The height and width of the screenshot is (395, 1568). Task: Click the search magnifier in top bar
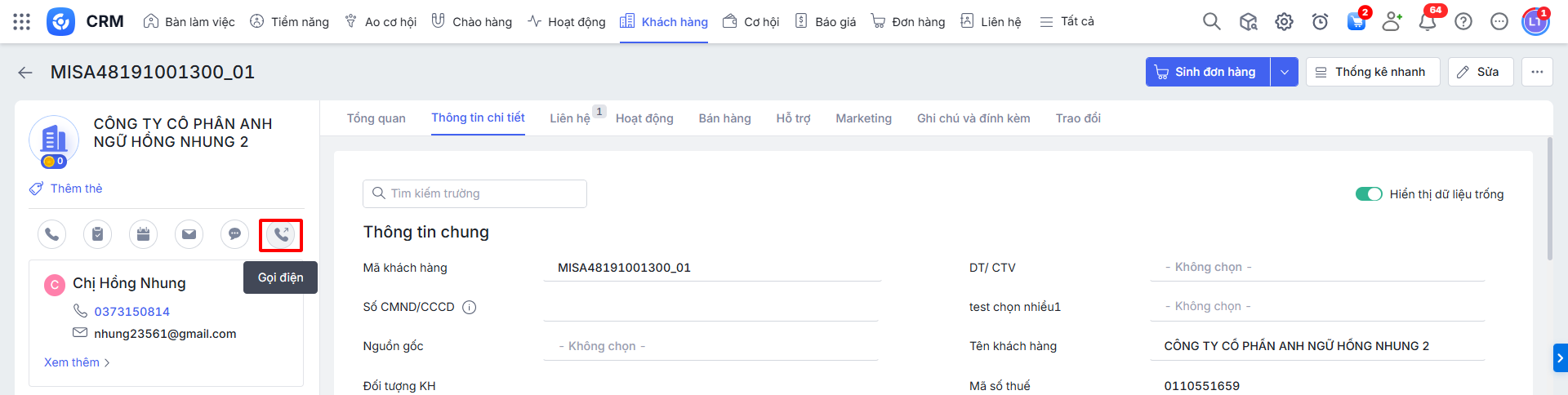point(1211,22)
